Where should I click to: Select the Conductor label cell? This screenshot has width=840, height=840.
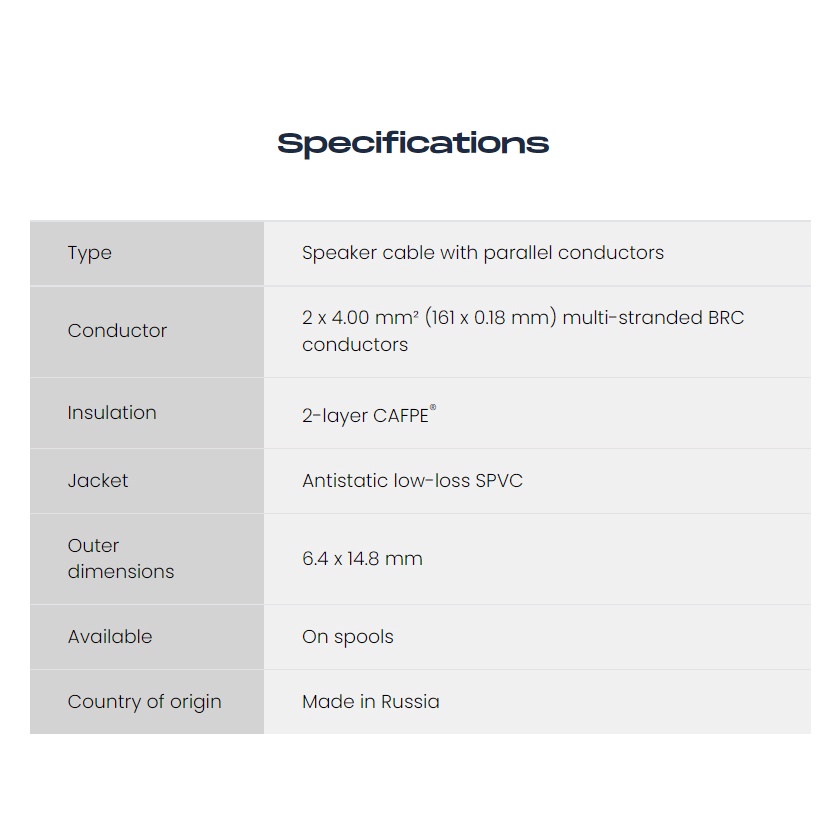[x=147, y=332]
